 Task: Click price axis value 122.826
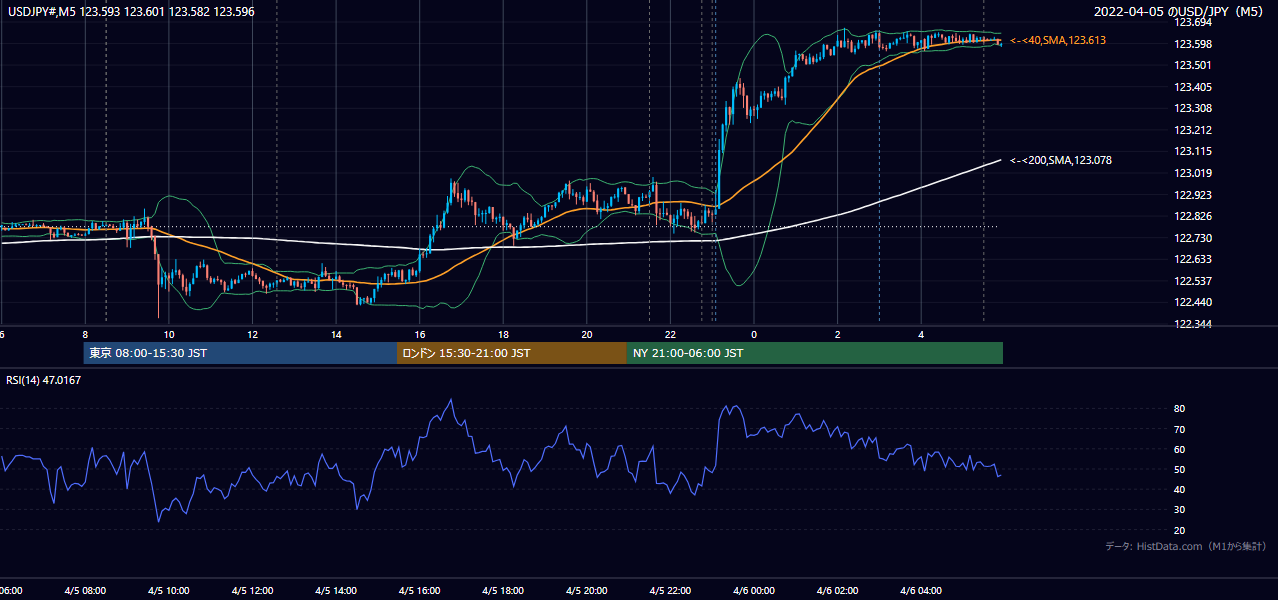point(1191,216)
